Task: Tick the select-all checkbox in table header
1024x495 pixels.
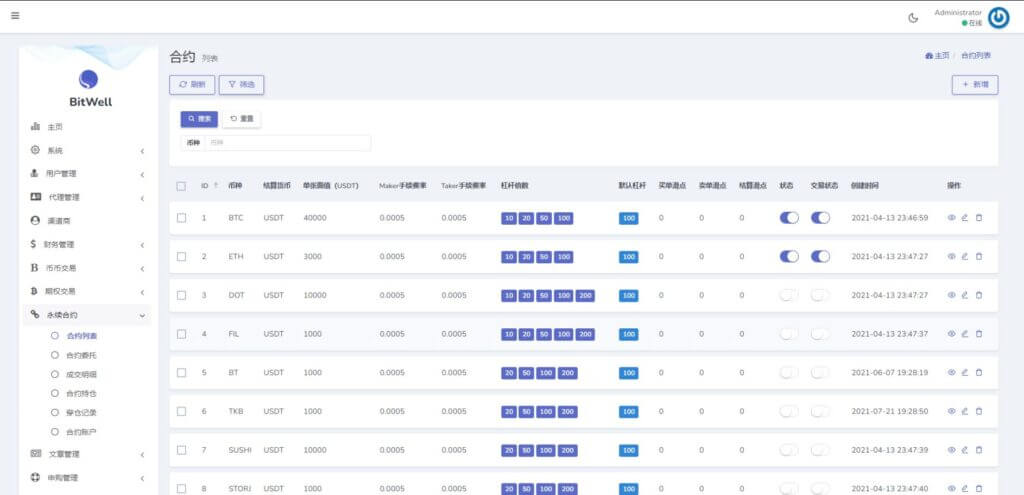Action: (182, 186)
